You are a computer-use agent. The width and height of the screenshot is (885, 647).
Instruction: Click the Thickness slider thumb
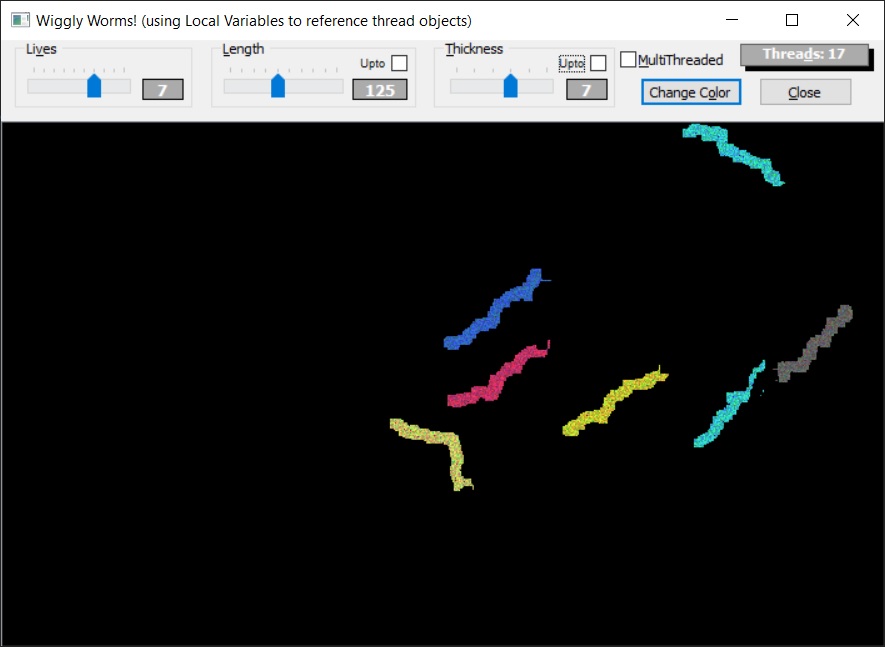tap(510, 86)
